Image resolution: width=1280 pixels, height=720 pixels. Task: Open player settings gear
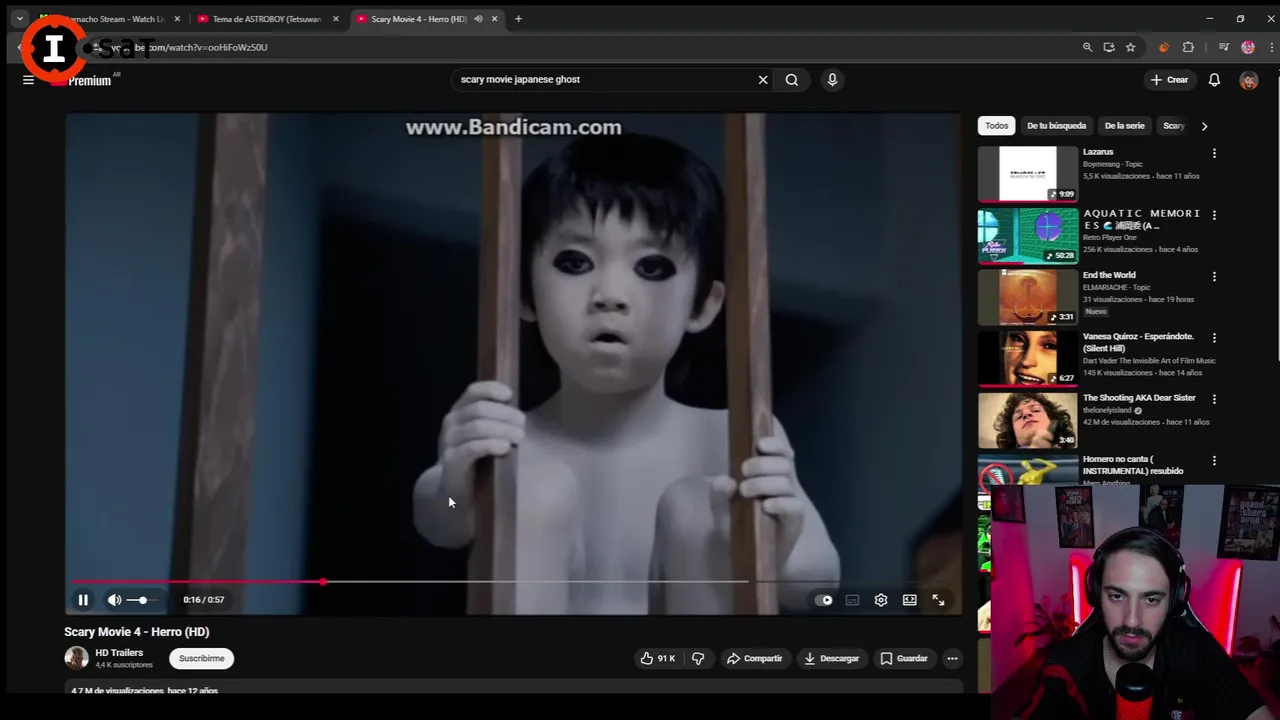[881, 600]
